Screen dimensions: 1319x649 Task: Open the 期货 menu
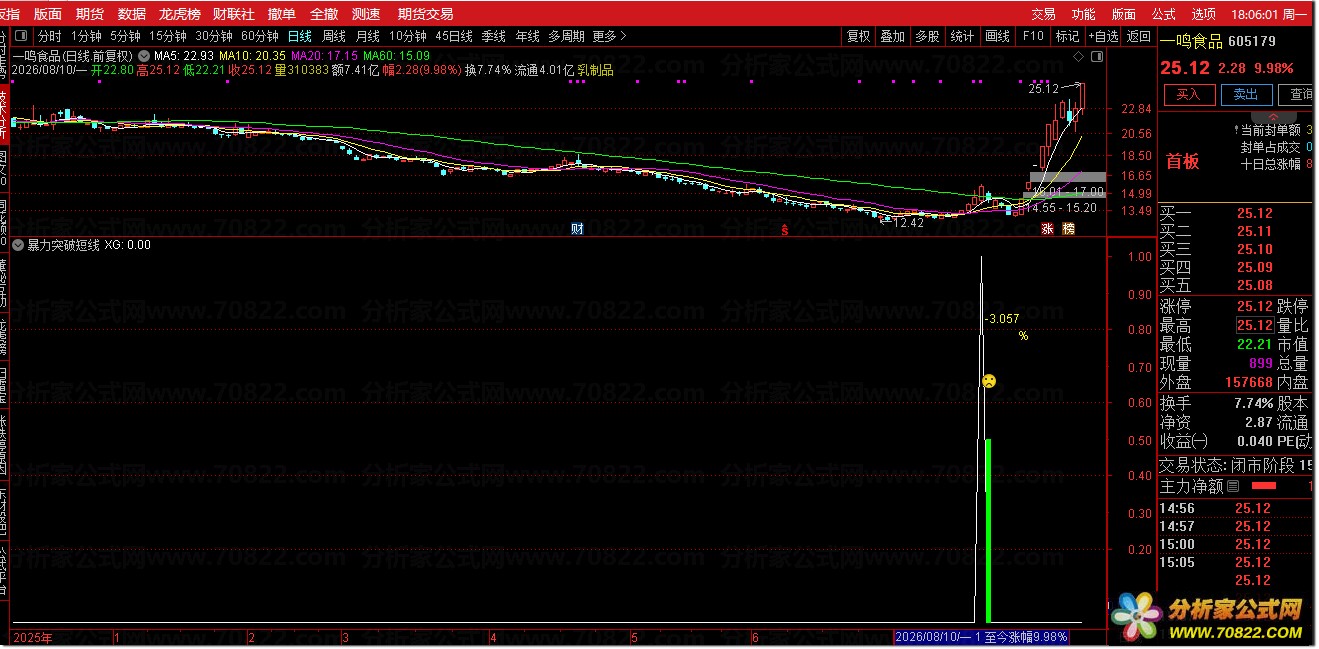tap(89, 14)
